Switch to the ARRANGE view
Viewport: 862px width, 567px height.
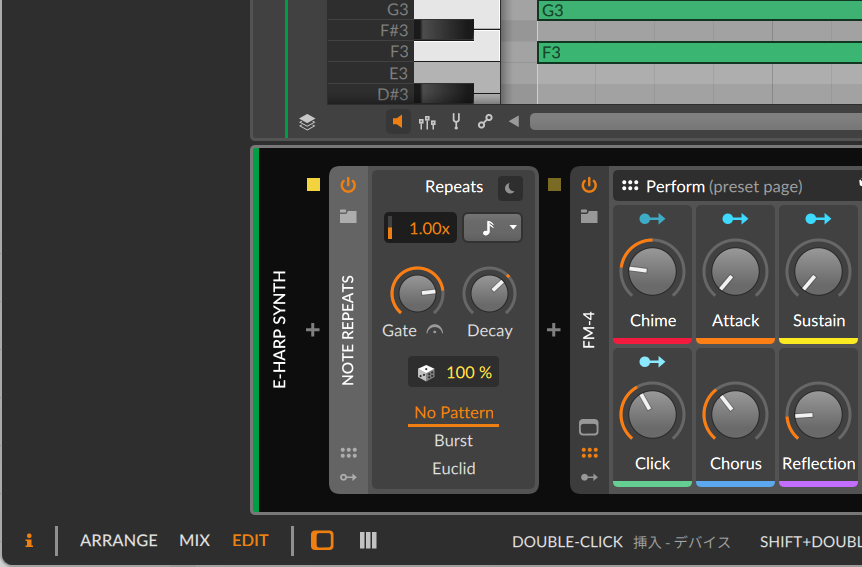click(x=119, y=541)
